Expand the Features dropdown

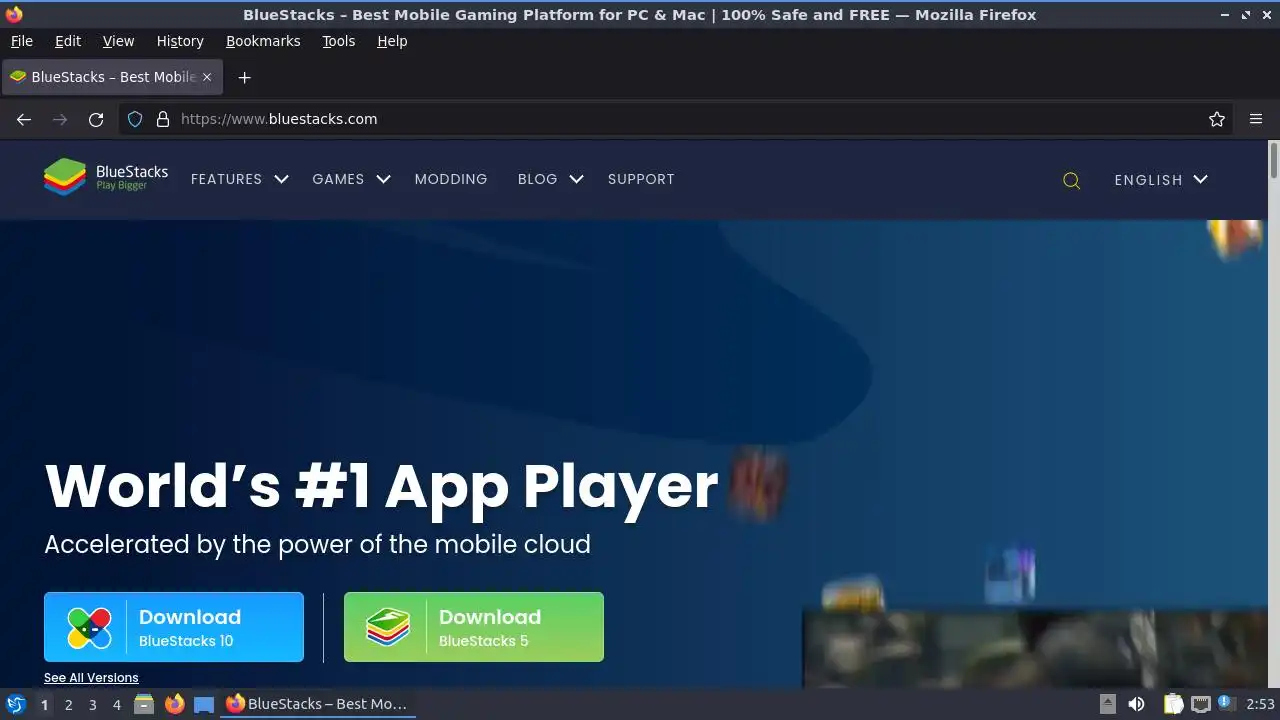[239, 179]
